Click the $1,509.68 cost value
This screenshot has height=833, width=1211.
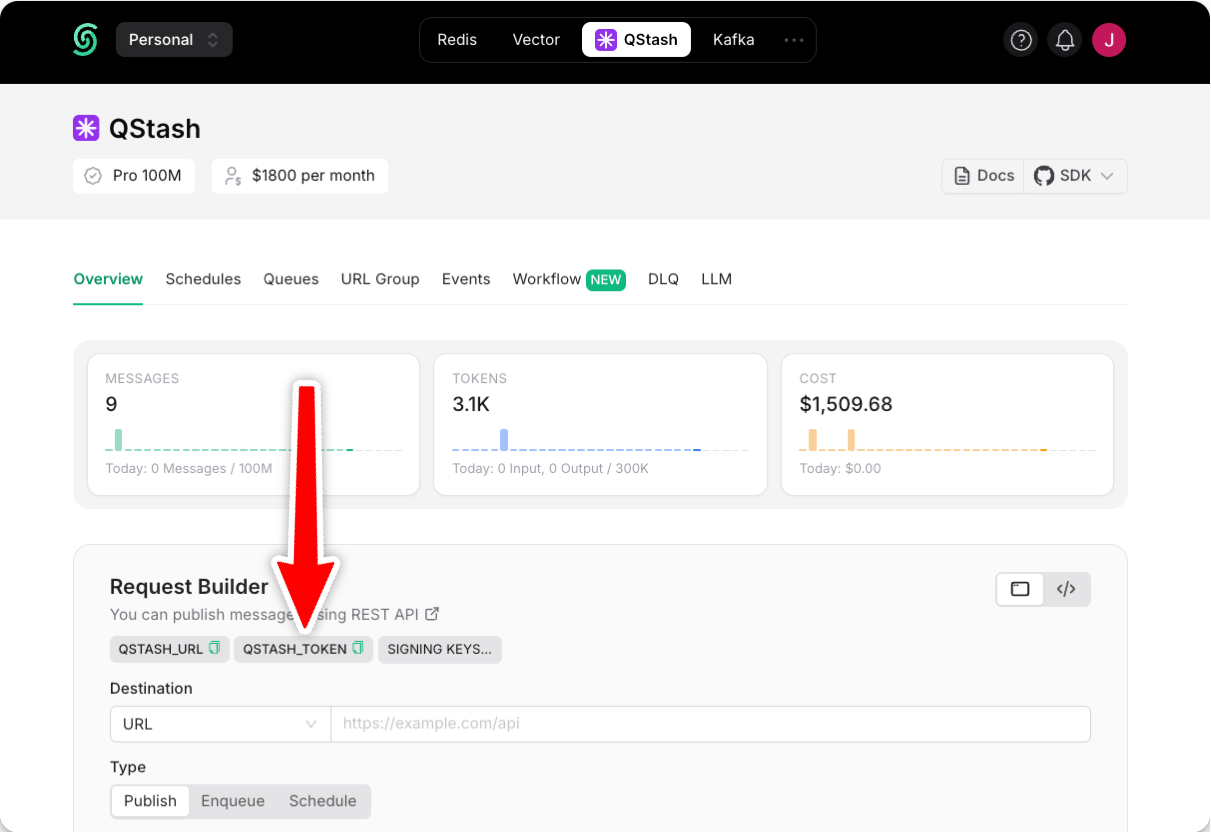846,404
